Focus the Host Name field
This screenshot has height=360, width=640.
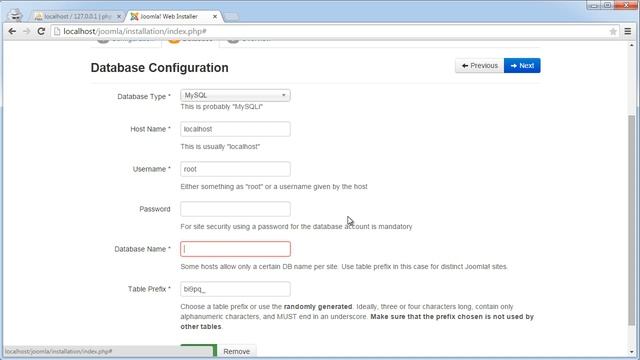[235, 129]
